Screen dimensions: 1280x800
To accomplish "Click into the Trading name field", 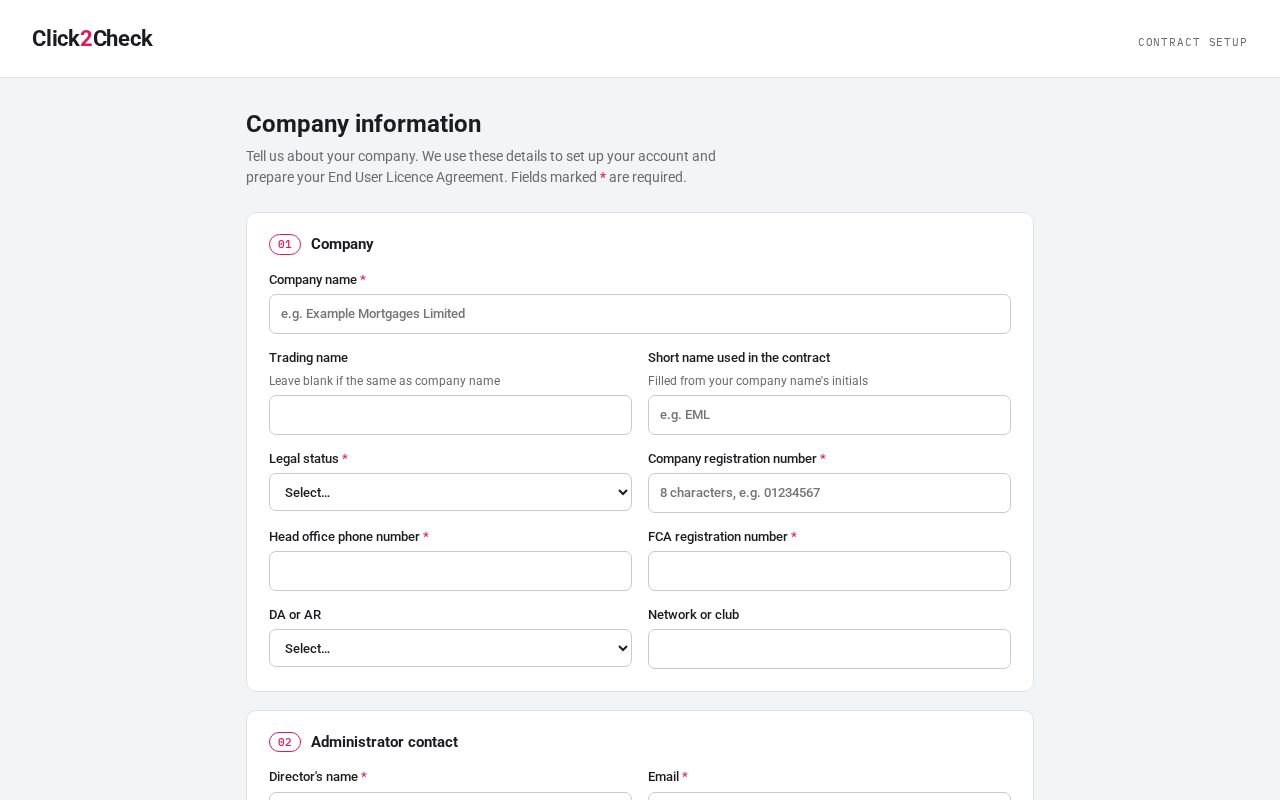I will coord(450,415).
